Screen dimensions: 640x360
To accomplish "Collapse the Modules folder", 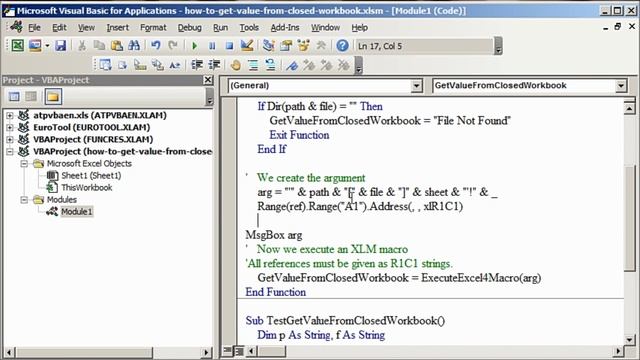I will point(24,200).
